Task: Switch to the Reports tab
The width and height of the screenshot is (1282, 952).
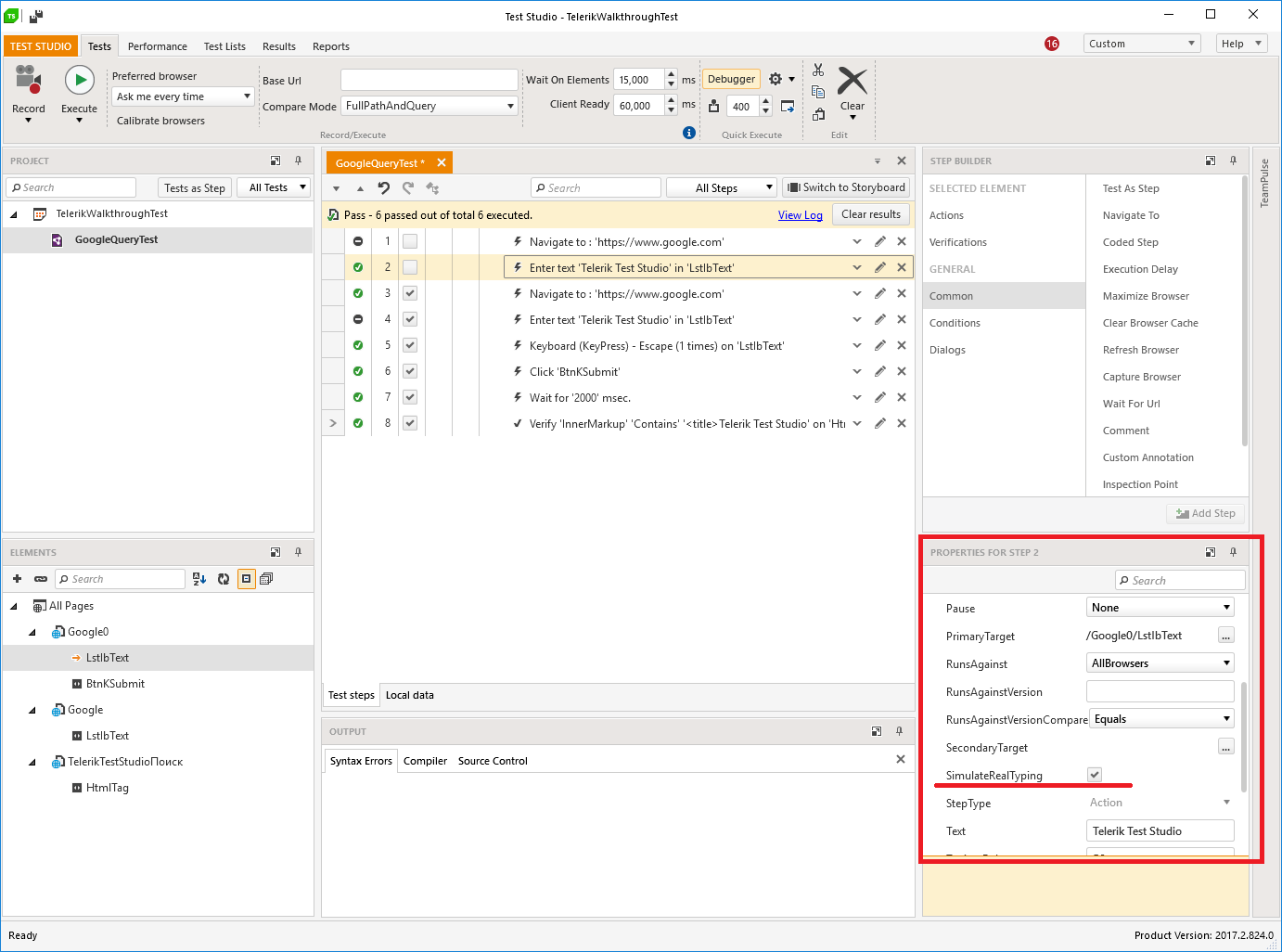Action: pyautogui.click(x=331, y=46)
